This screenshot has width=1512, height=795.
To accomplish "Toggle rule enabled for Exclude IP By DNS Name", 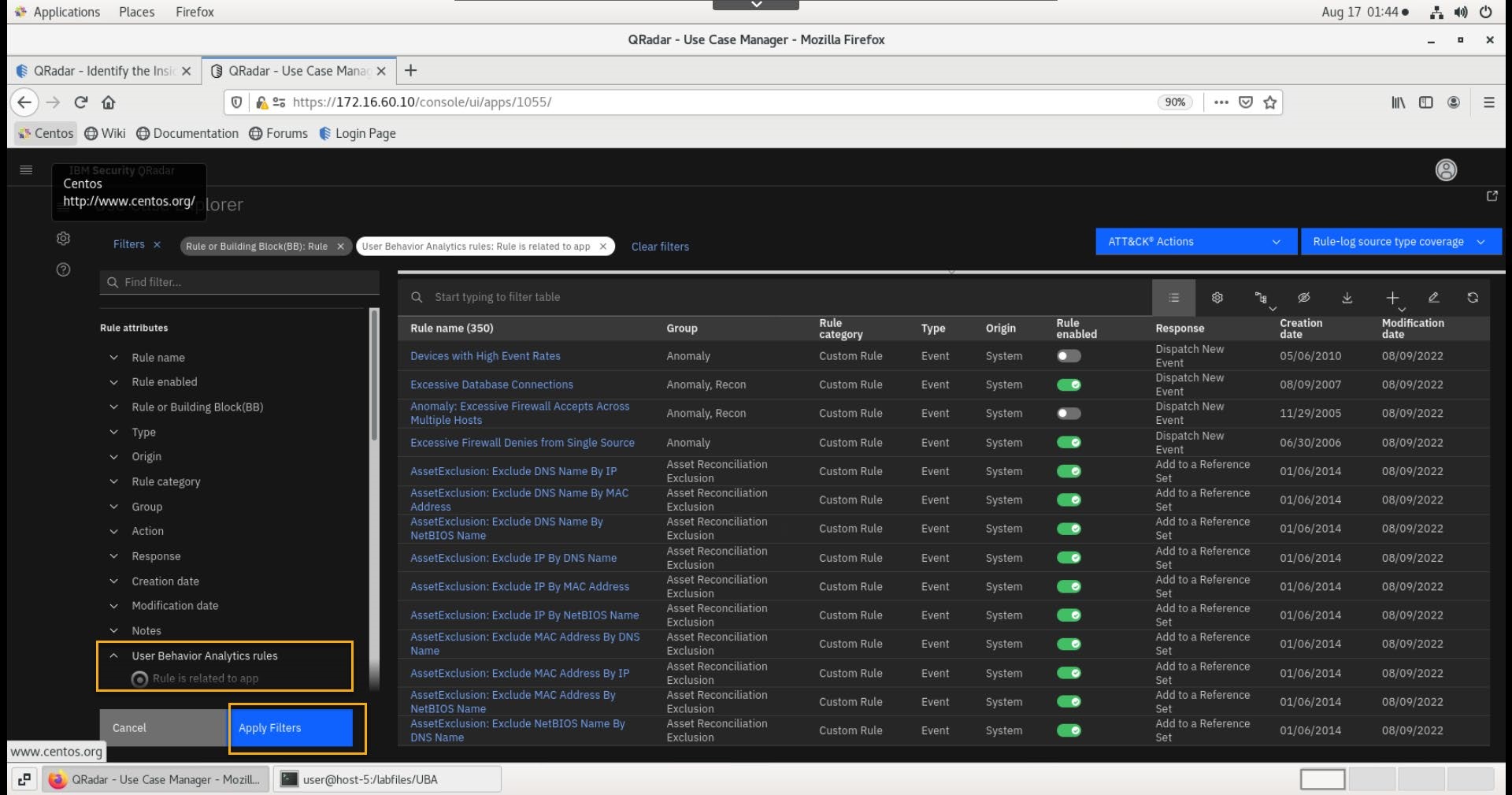I will pyautogui.click(x=1069, y=558).
